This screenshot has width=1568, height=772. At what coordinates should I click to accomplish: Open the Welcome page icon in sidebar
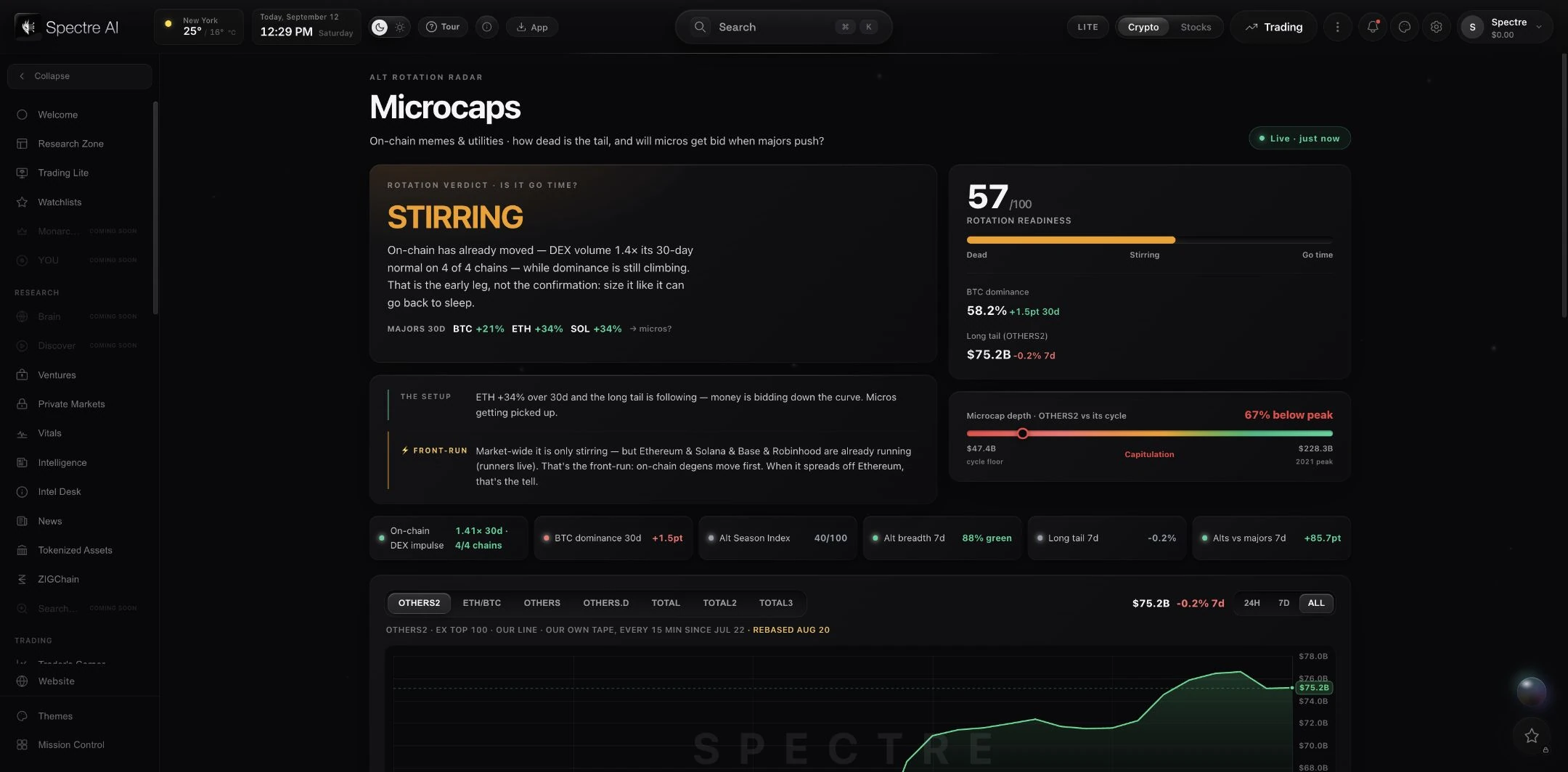(22, 115)
